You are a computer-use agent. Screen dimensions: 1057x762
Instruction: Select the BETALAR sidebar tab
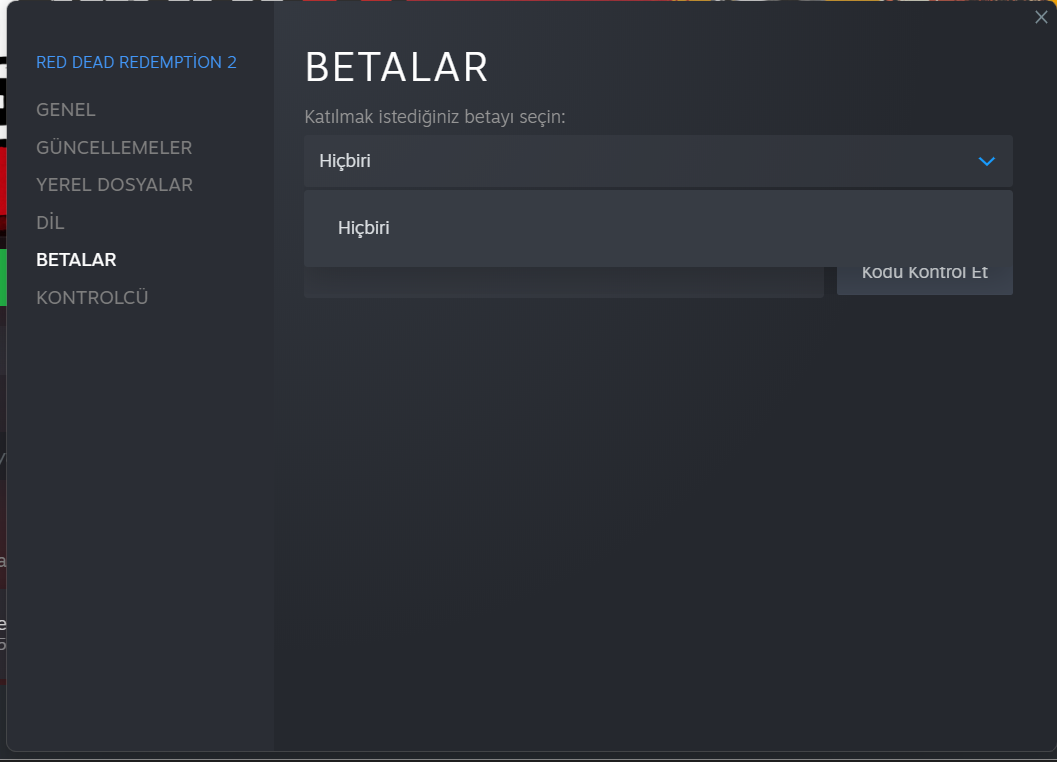[76, 260]
